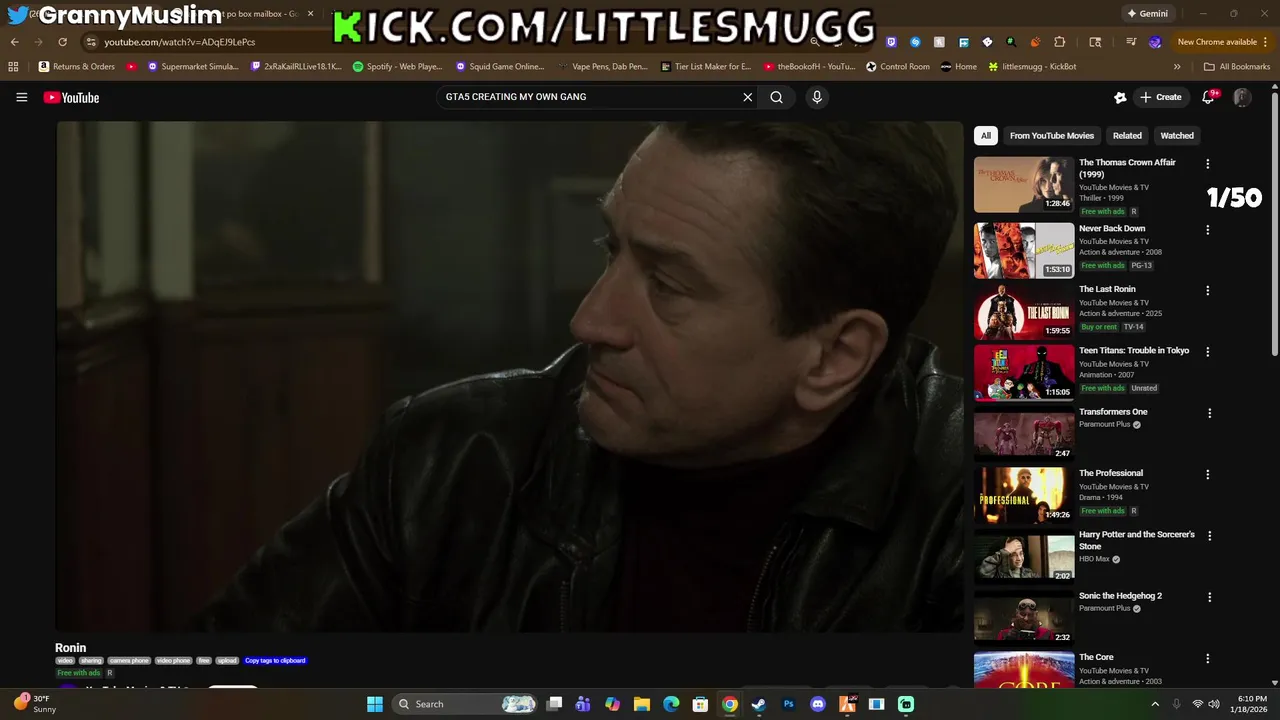This screenshot has height=720, width=1280.
Task: Open Photoshop from the taskbar
Action: 788,704
